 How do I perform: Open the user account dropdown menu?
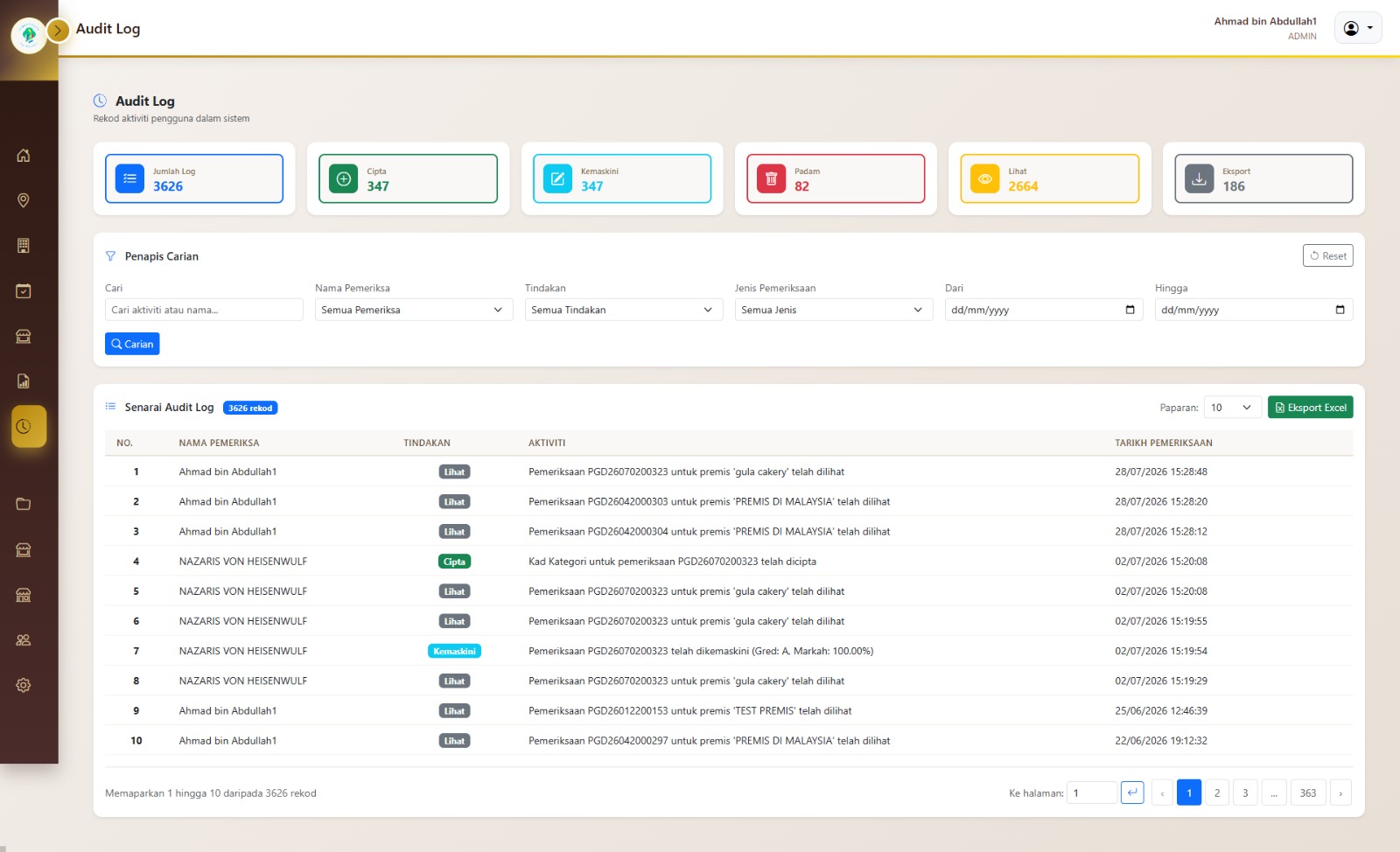(1358, 28)
